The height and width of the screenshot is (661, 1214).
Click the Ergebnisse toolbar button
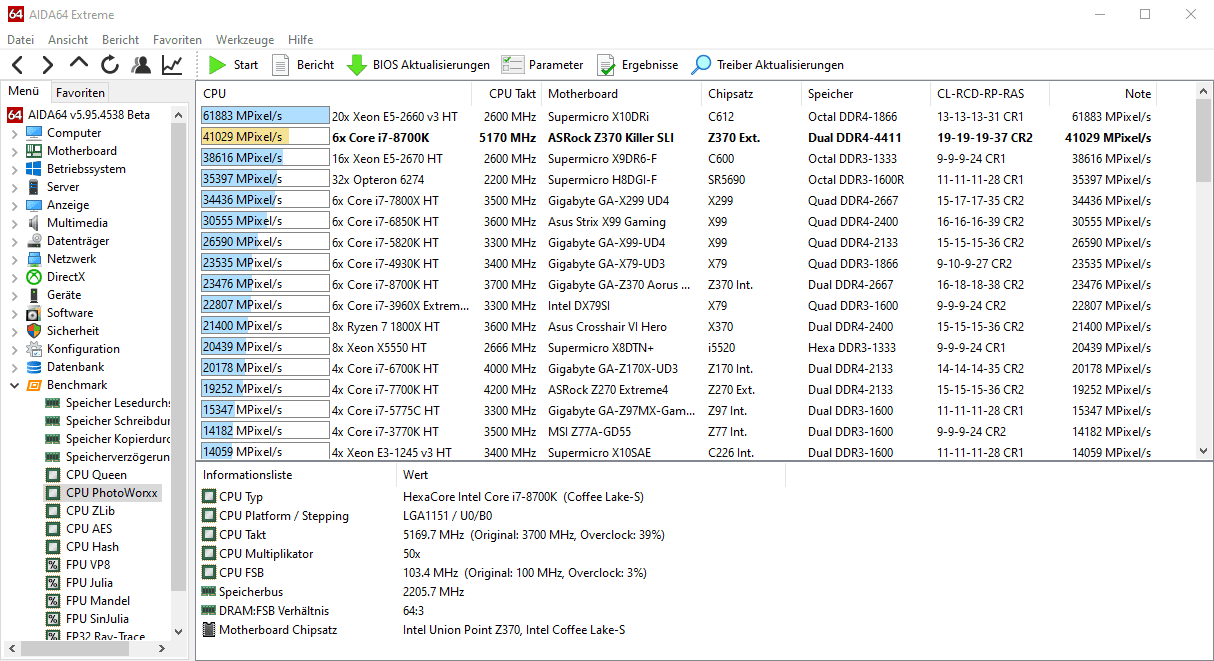(x=637, y=65)
